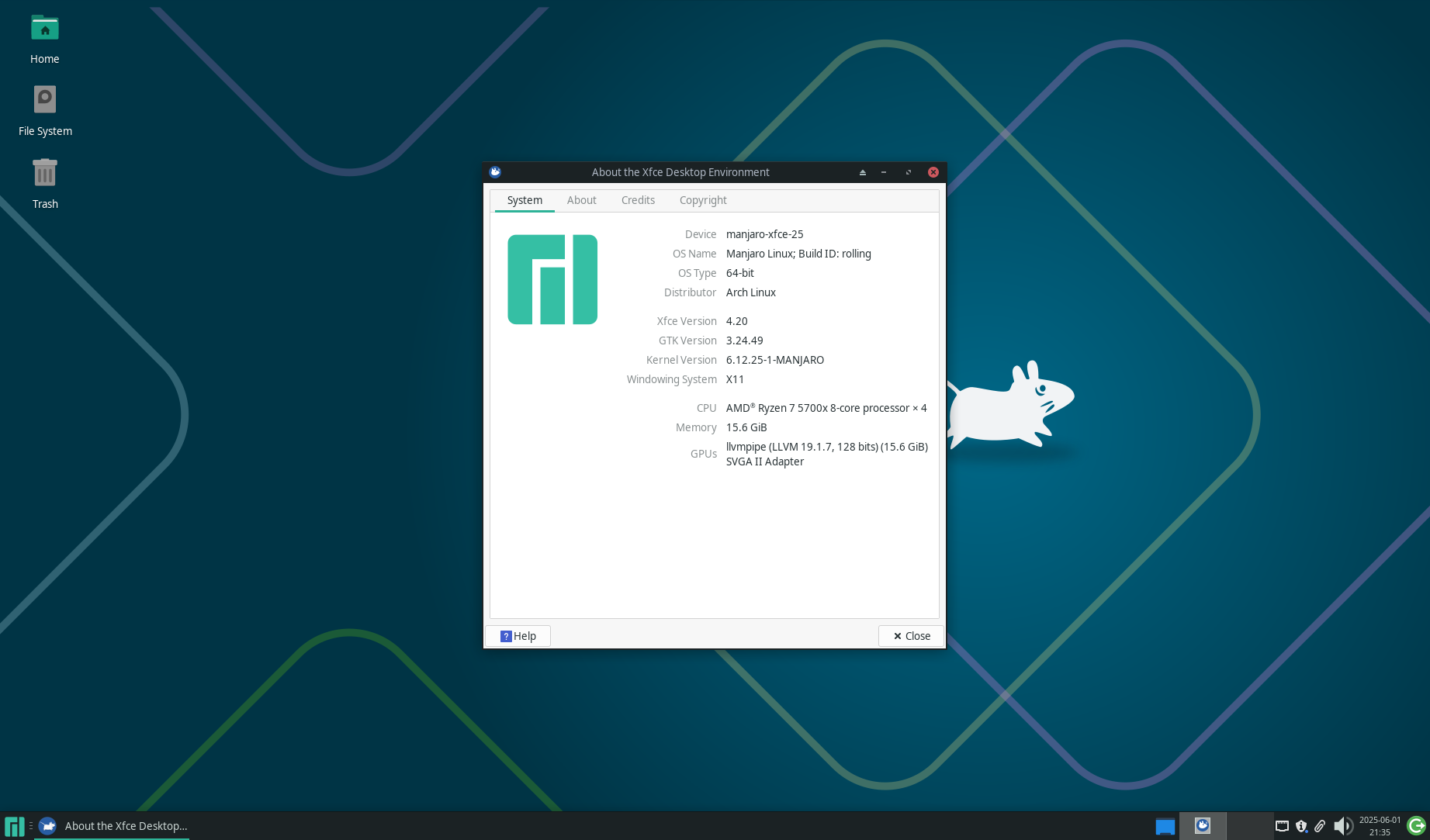Open the Trash desktop icon
Screen dimensions: 1430x840
pyautogui.click(x=44, y=172)
